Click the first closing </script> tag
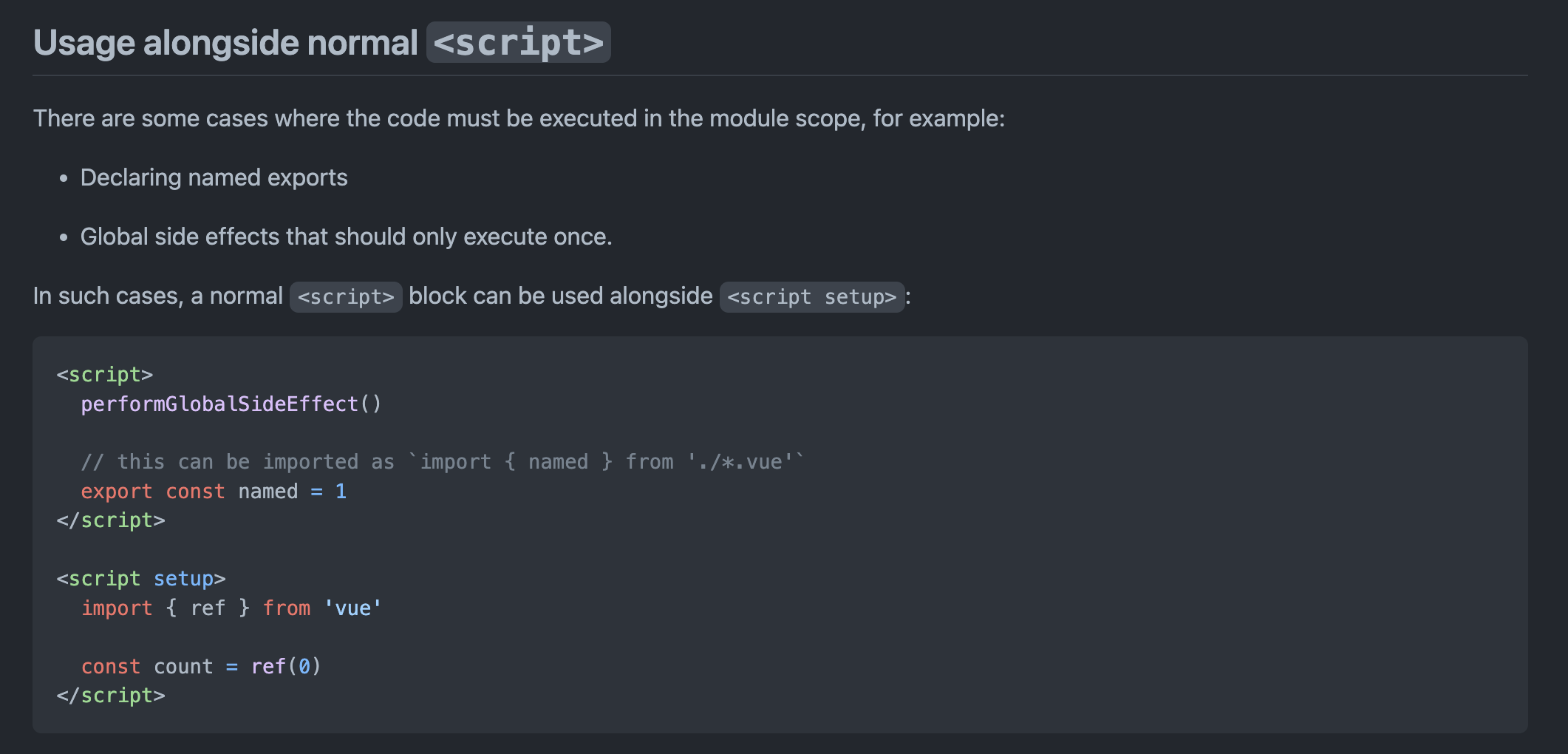 coord(111,520)
